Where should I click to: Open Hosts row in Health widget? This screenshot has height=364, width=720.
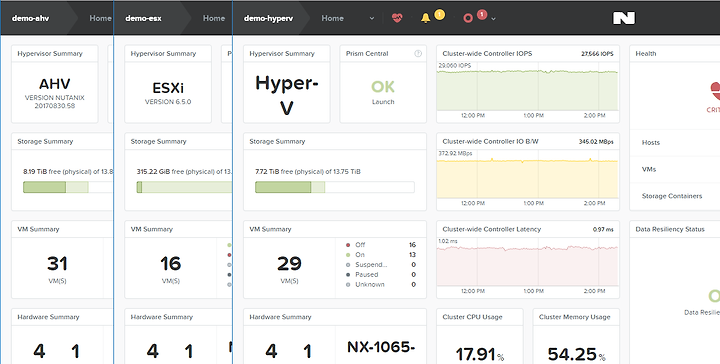pyautogui.click(x=675, y=143)
